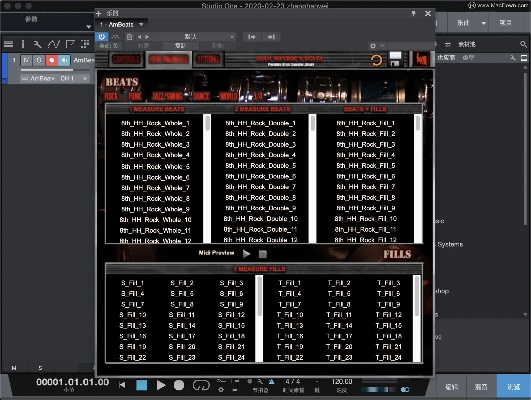Click the floppy disk save icon
The image size is (531, 400).
pos(395,59)
